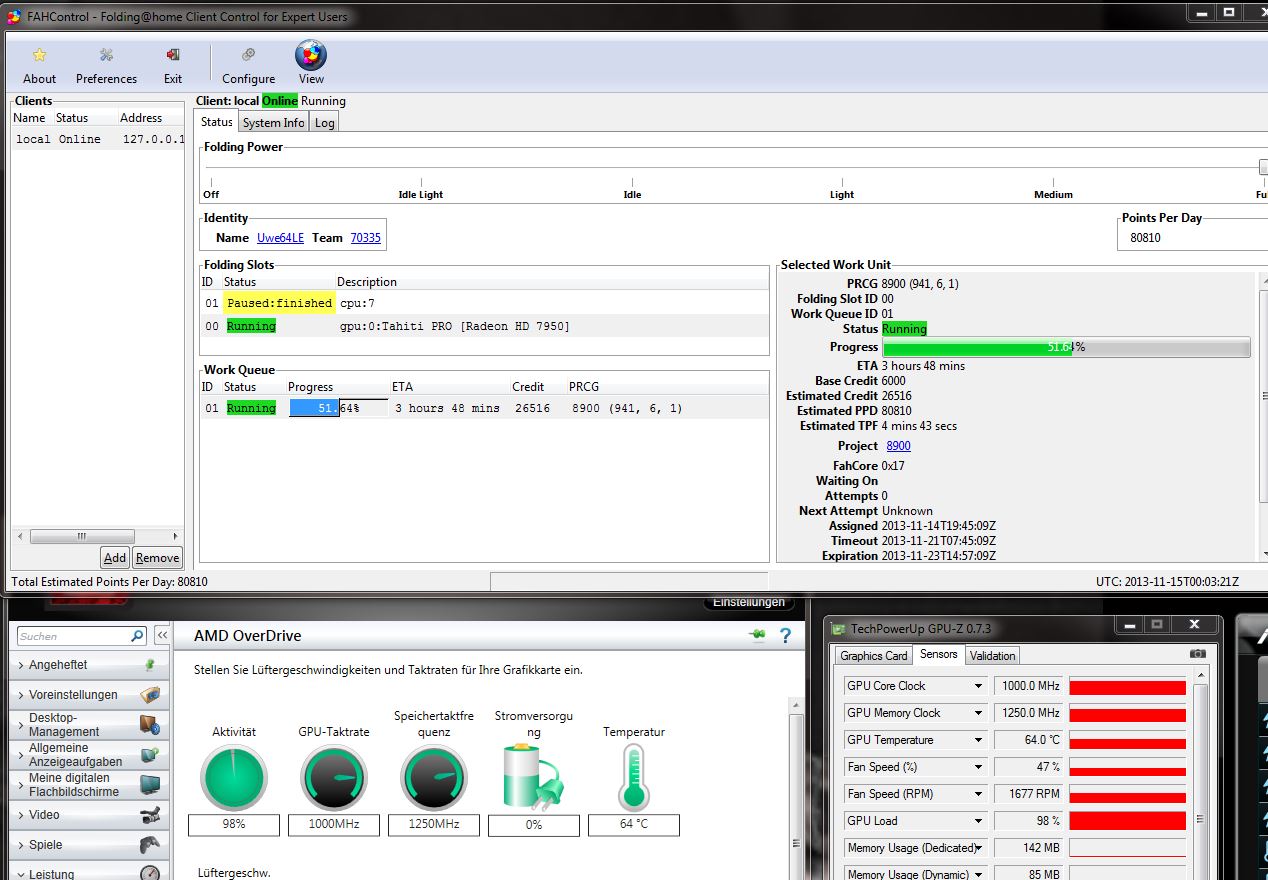This screenshot has width=1268, height=880.
Task: Click the Aktivität gauge icon
Action: pos(233,778)
